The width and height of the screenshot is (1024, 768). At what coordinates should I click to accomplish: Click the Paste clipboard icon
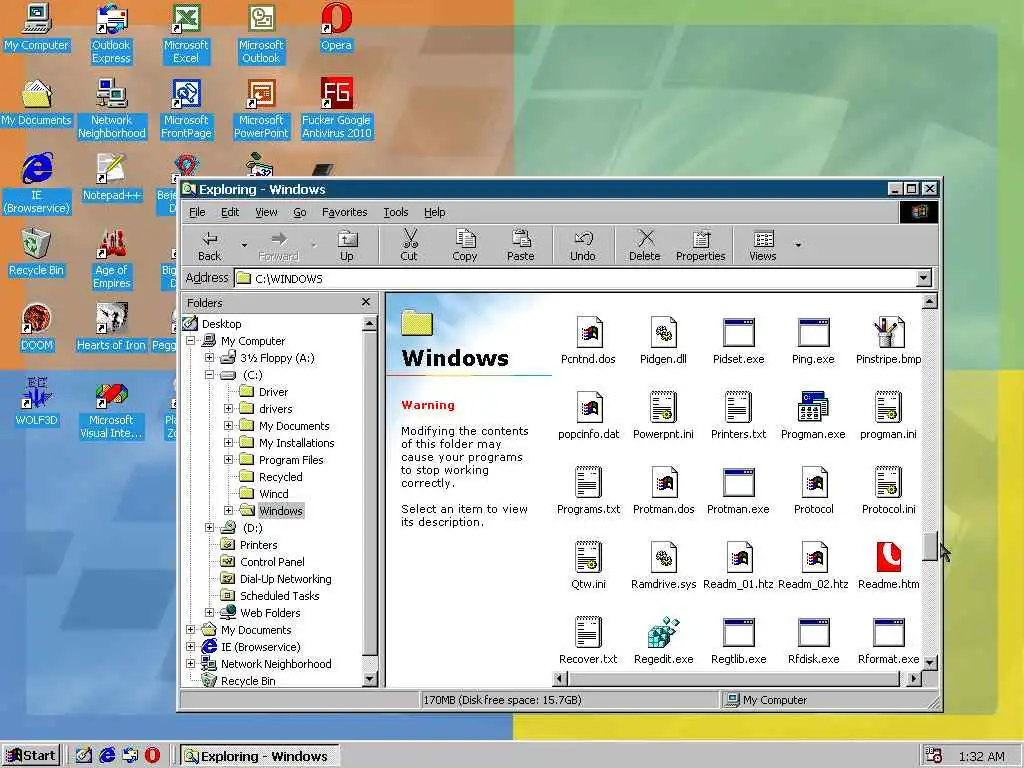[x=520, y=238]
